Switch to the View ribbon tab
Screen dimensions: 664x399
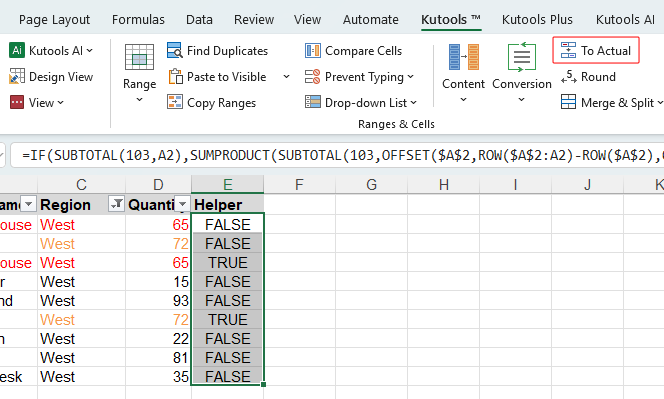[x=307, y=19]
